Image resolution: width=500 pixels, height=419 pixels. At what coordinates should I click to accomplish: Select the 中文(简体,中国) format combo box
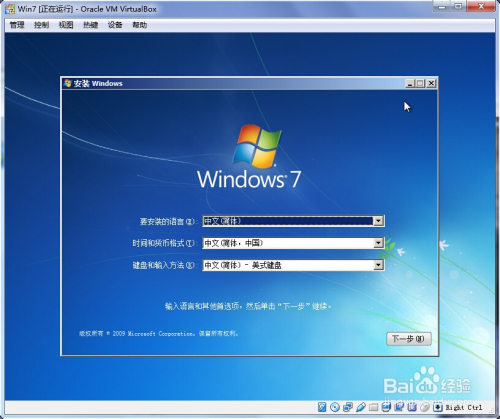click(293, 243)
